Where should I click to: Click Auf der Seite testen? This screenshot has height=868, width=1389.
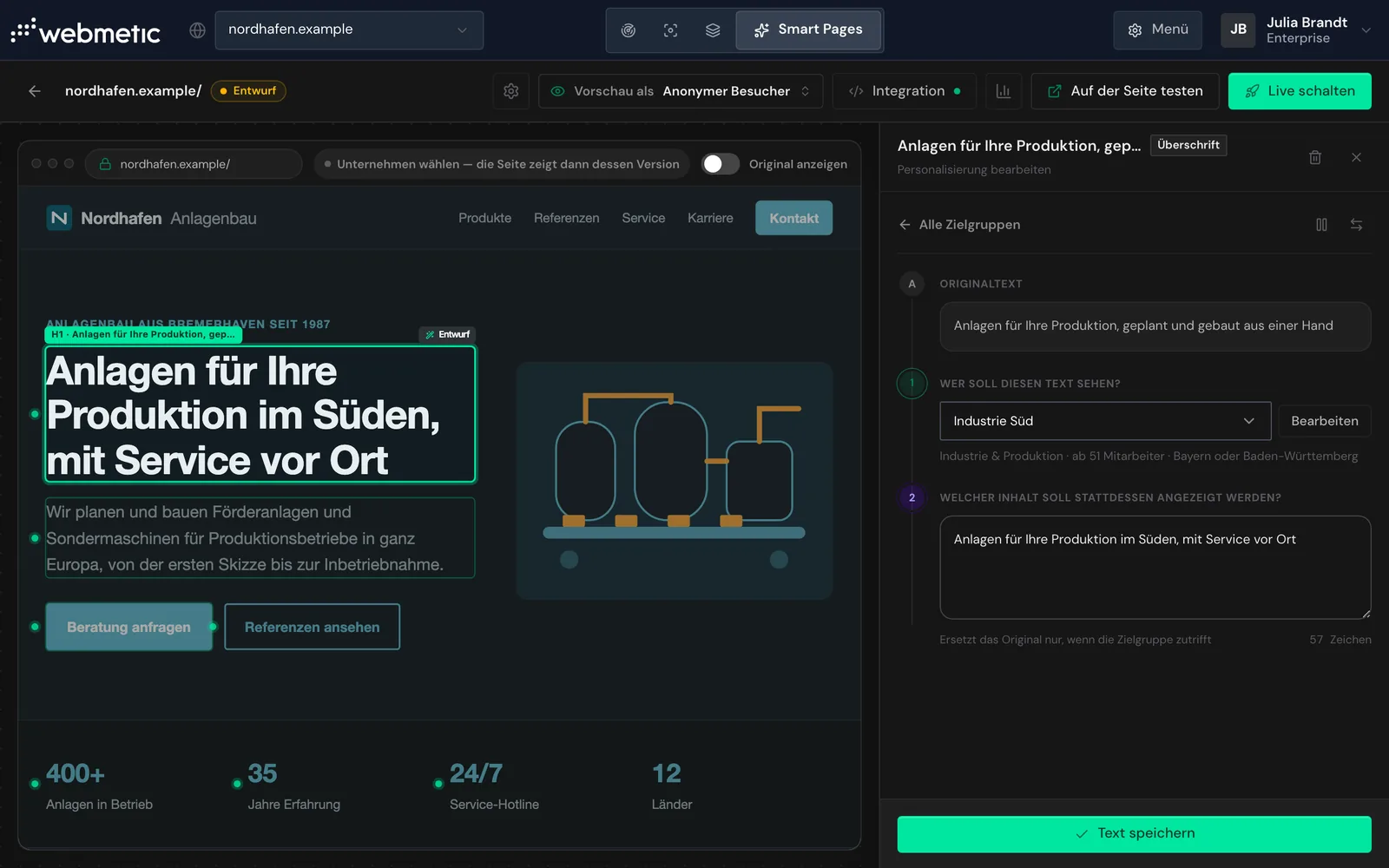click(1125, 91)
